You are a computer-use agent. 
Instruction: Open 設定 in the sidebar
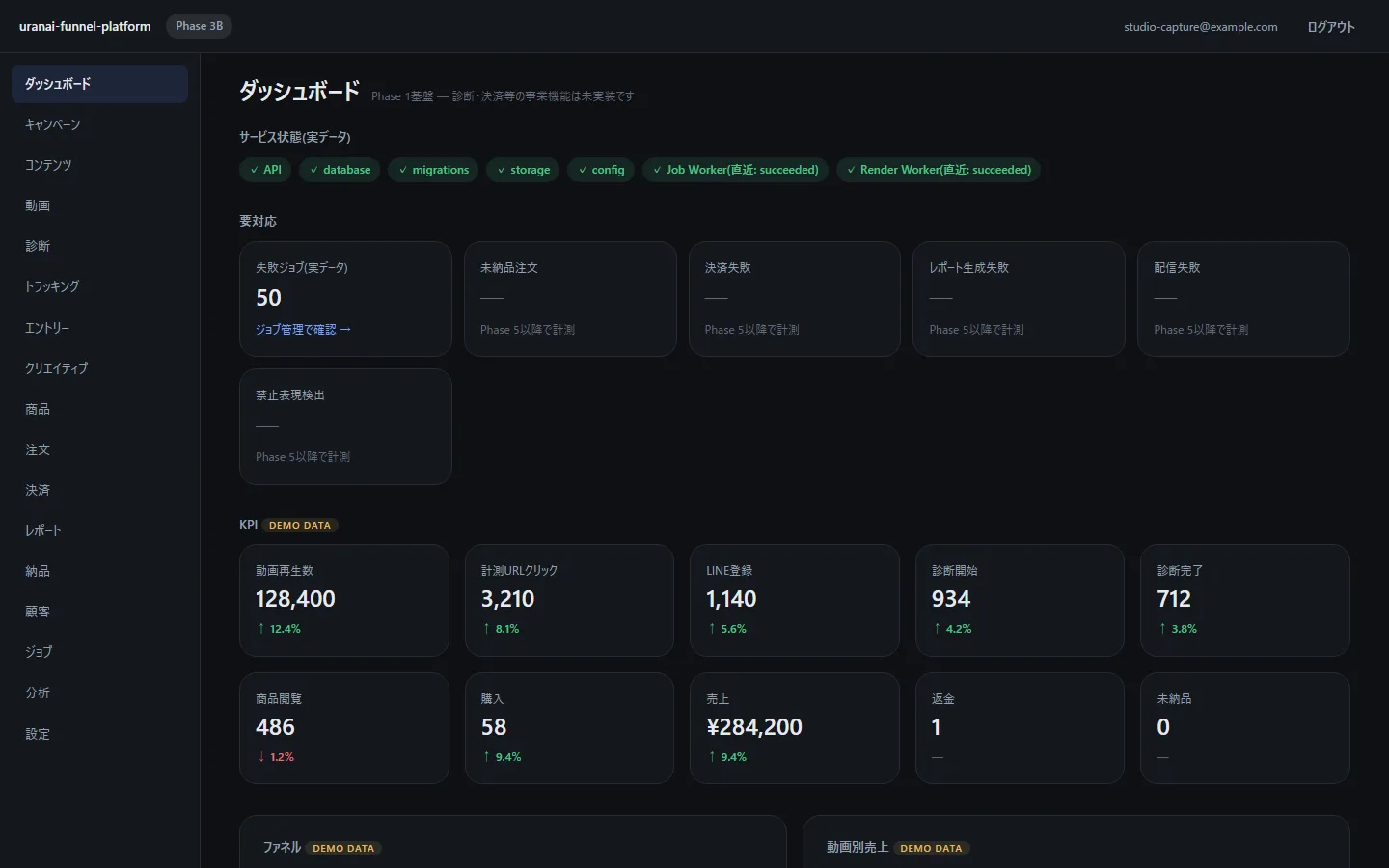point(99,734)
